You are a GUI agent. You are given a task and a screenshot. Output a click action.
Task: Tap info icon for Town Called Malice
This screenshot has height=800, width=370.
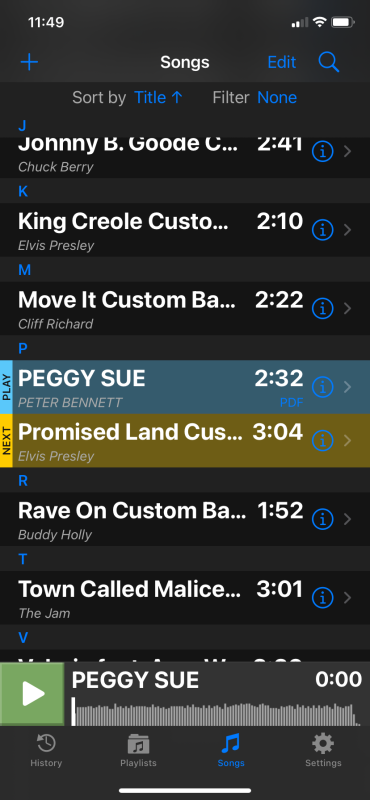323,597
